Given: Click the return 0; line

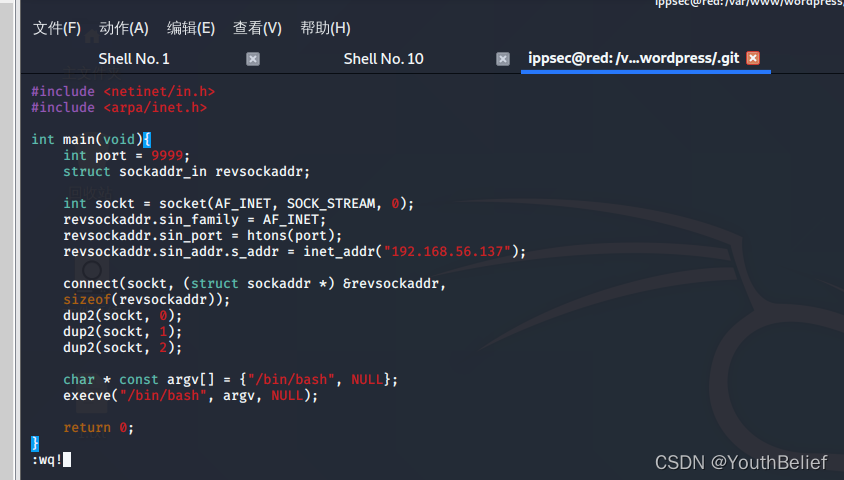Looking at the screenshot, I should click(99, 428).
